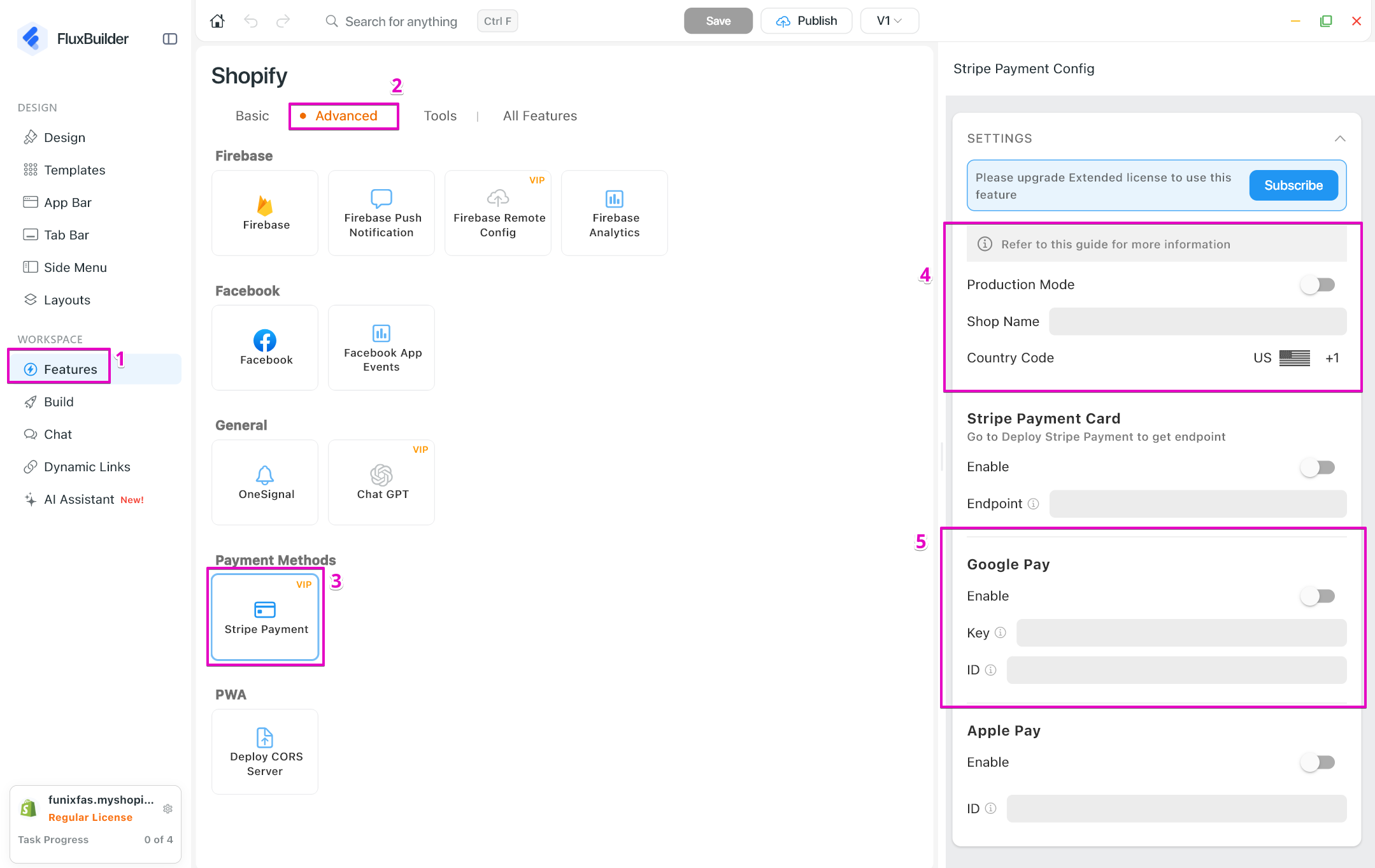Viewport: 1375px width, 868px height.
Task: Collapse sidebar with the panel toggle icon
Action: pyautogui.click(x=170, y=39)
